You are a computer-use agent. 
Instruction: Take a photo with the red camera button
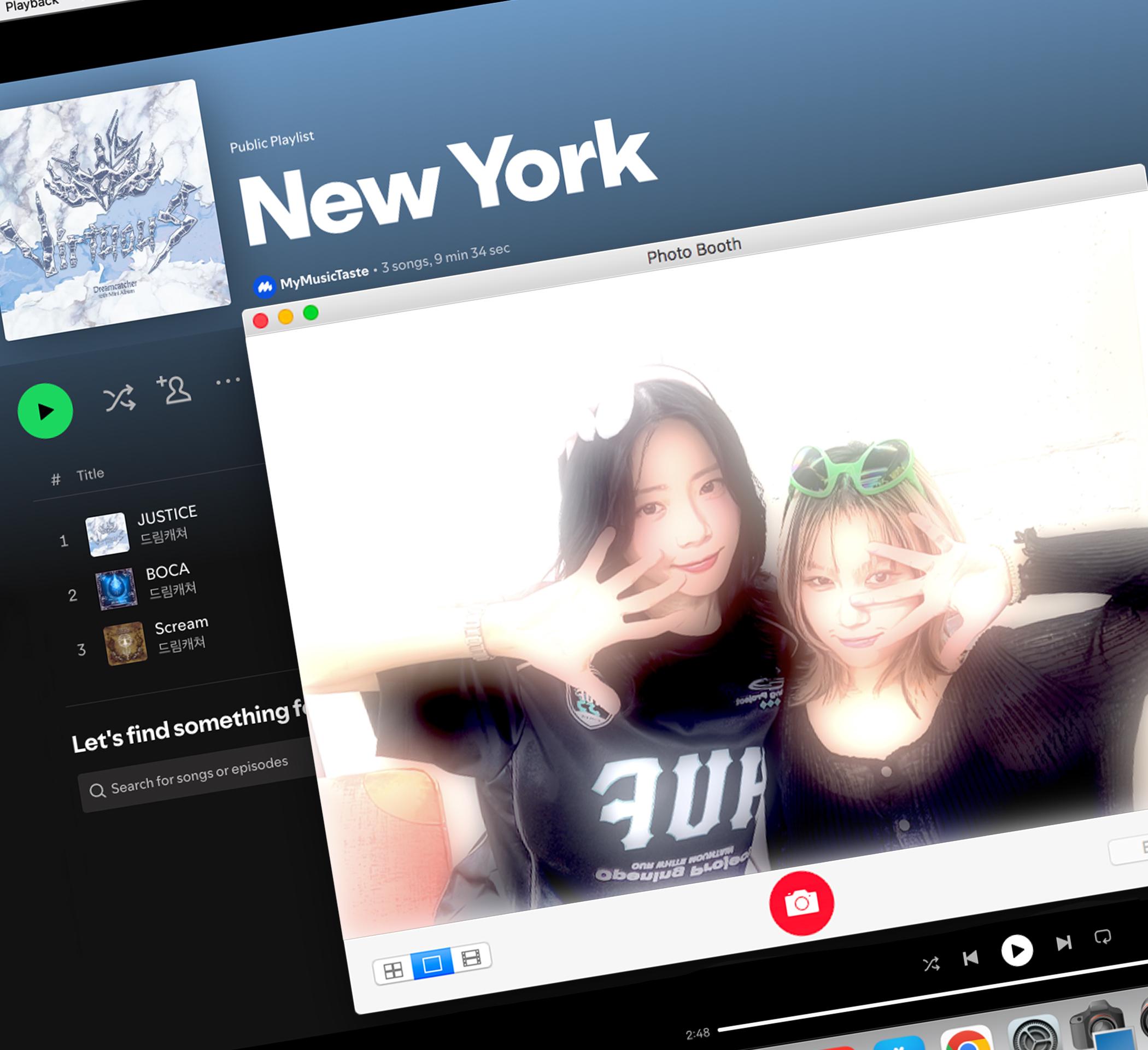point(801,903)
